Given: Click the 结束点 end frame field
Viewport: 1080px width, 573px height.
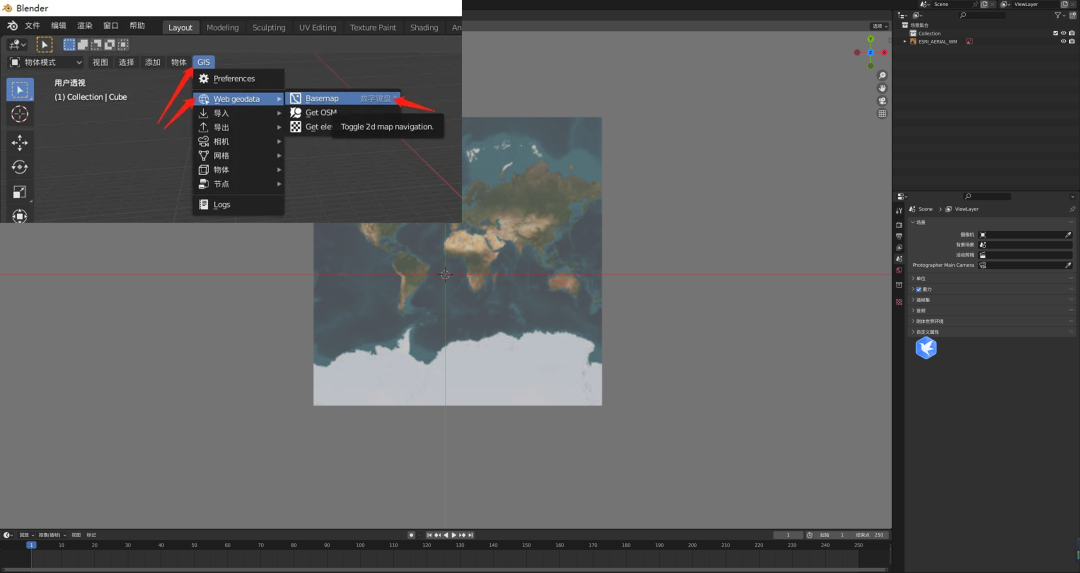Looking at the screenshot, I should [x=870, y=535].
